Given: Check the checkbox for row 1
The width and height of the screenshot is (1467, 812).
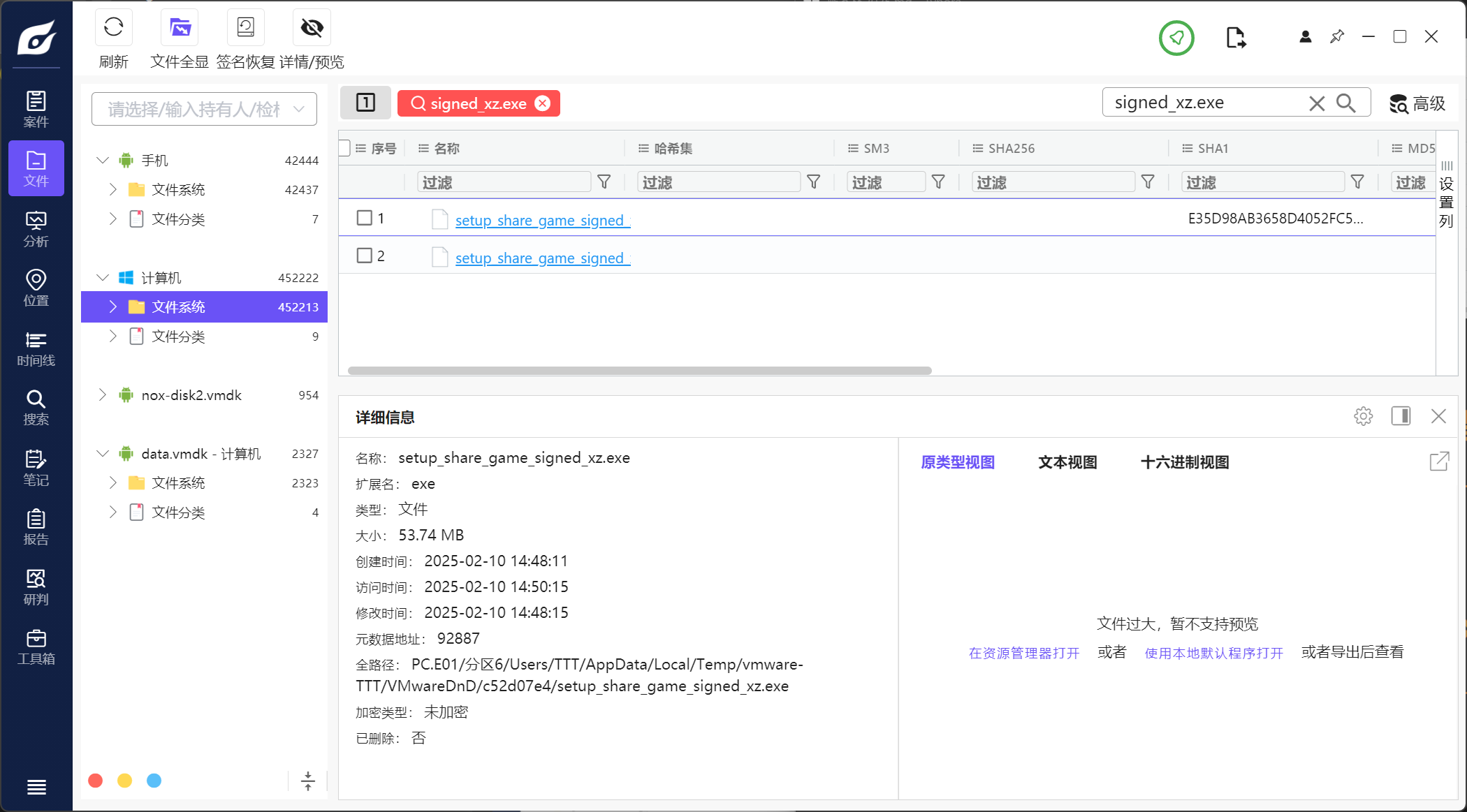Looking at the screenshot, I should click(x=364, y=218).
